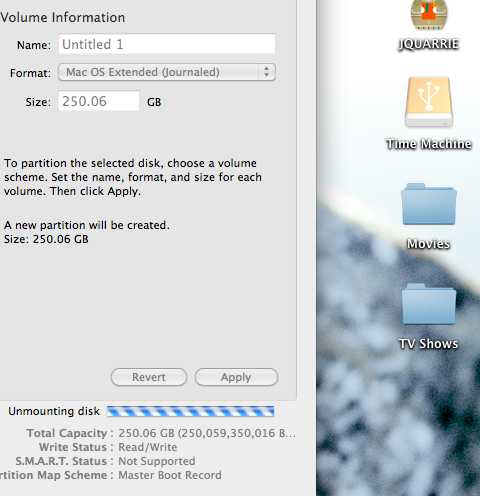This screenshot has width=480, height=496.
Task: Click the Revert button
Action: click(x=149, y=377)
